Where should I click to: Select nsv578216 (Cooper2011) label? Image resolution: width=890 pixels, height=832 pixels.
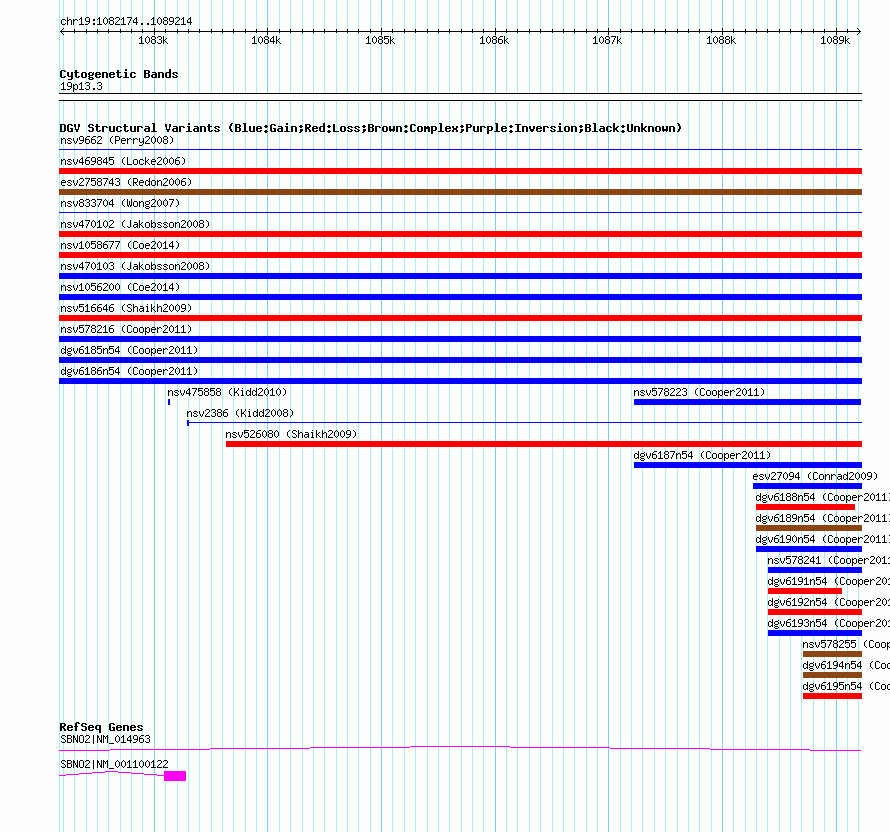[x=126, y=329]
